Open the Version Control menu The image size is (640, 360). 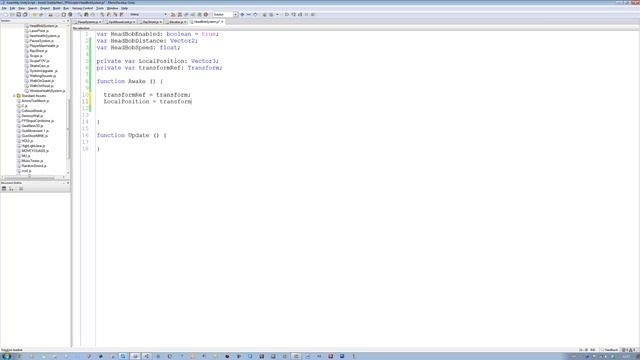pyautogui.click(x=82, y=8)
